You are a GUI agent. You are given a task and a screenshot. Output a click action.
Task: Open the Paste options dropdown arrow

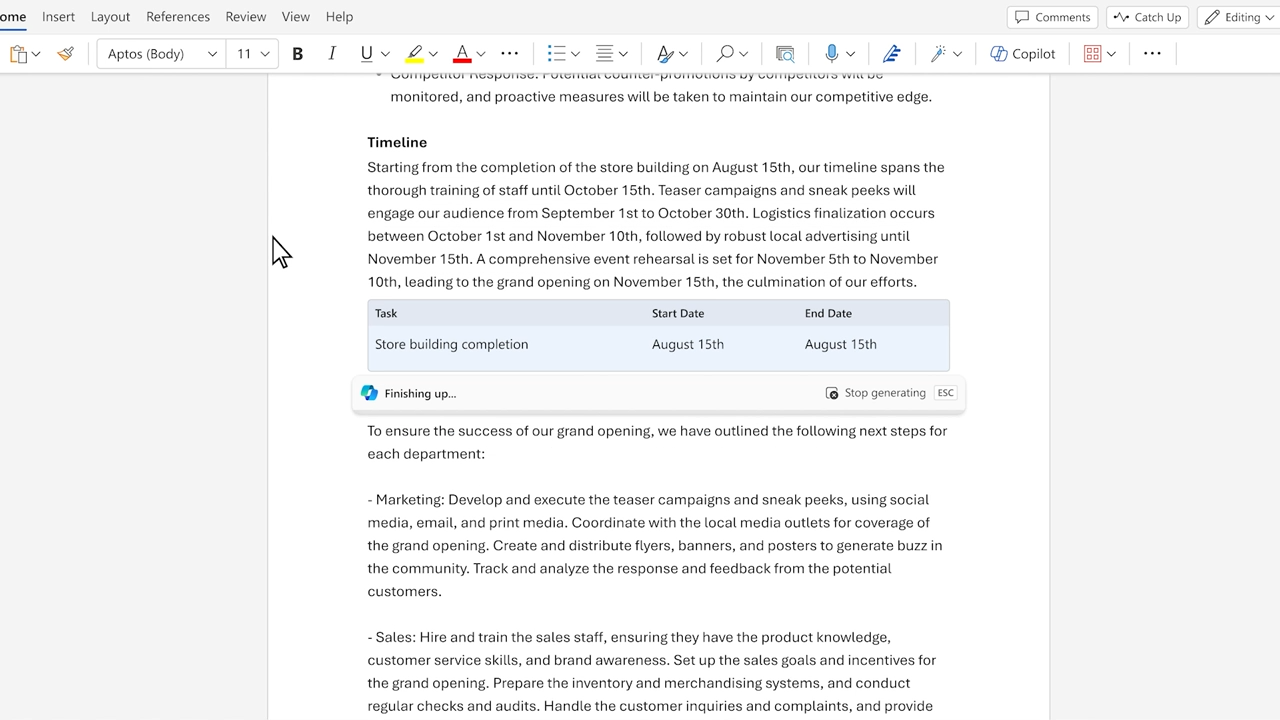[x=36, y=54]
